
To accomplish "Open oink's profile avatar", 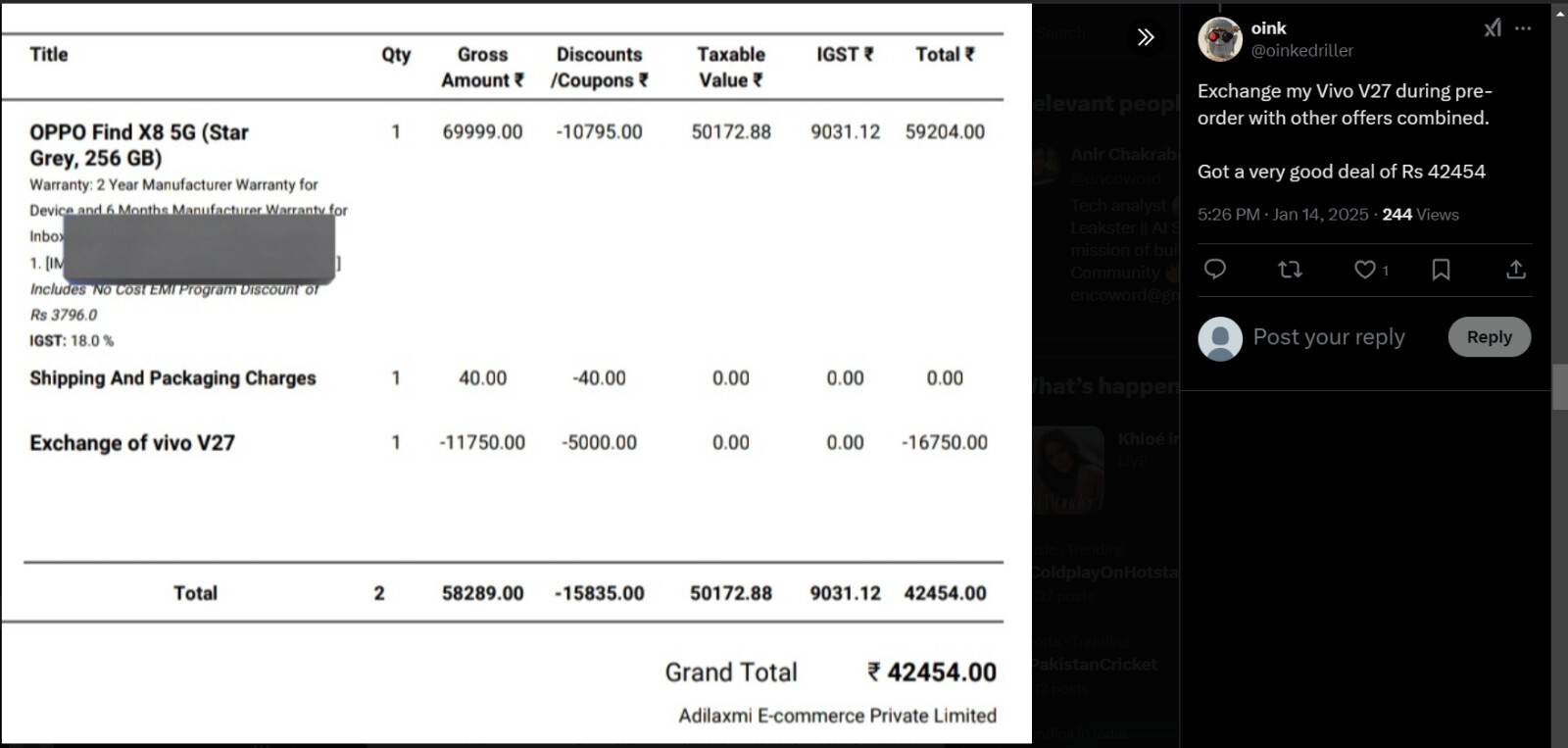I will pyautogui.click(x=1220, y=39).
